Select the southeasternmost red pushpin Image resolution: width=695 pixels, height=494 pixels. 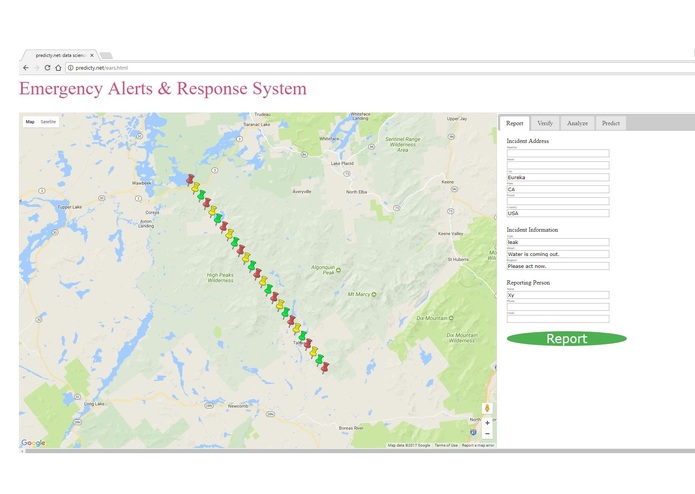click(x=325, y=367)
